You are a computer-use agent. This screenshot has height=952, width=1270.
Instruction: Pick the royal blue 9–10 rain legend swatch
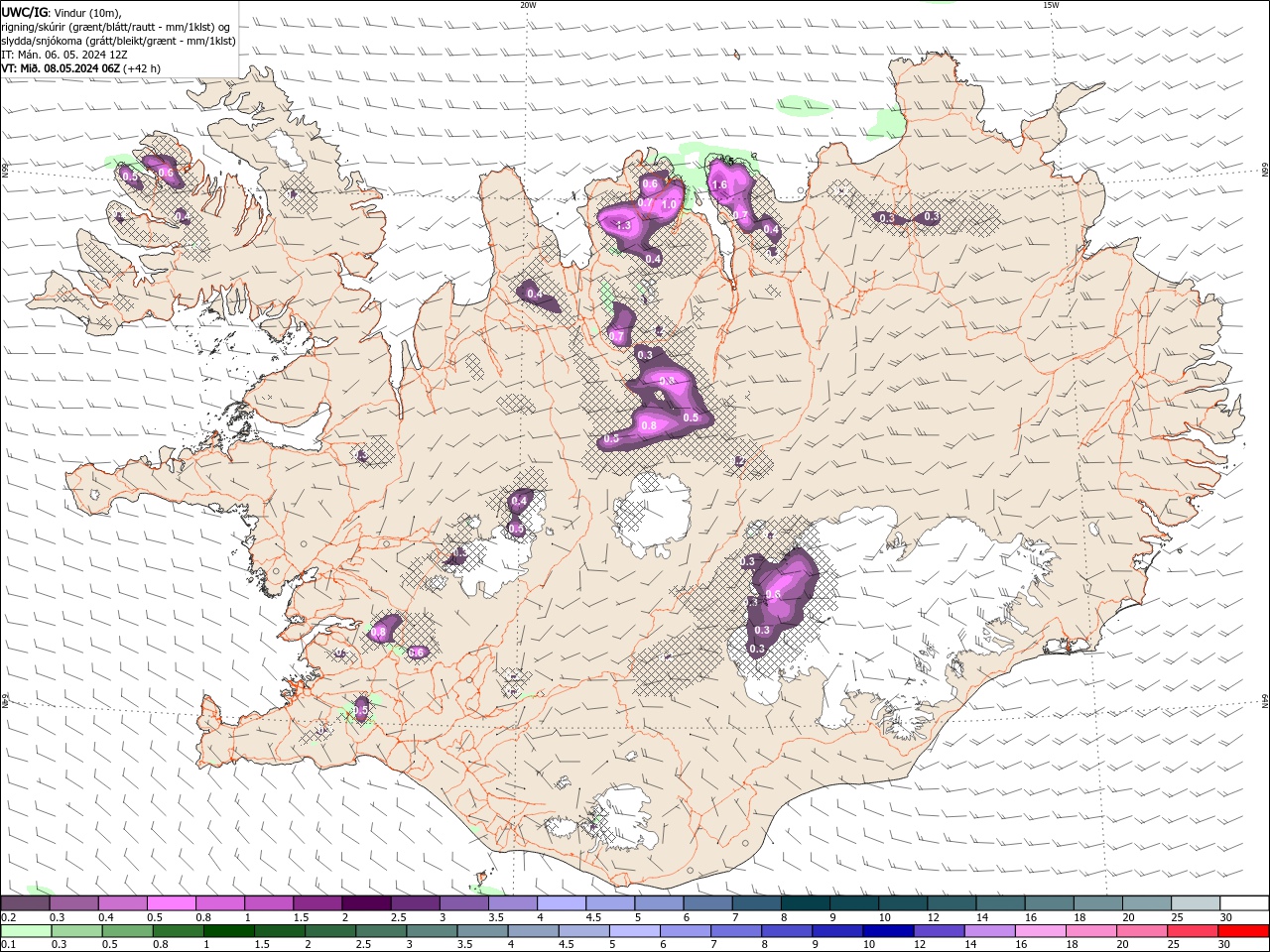[837, 931]
